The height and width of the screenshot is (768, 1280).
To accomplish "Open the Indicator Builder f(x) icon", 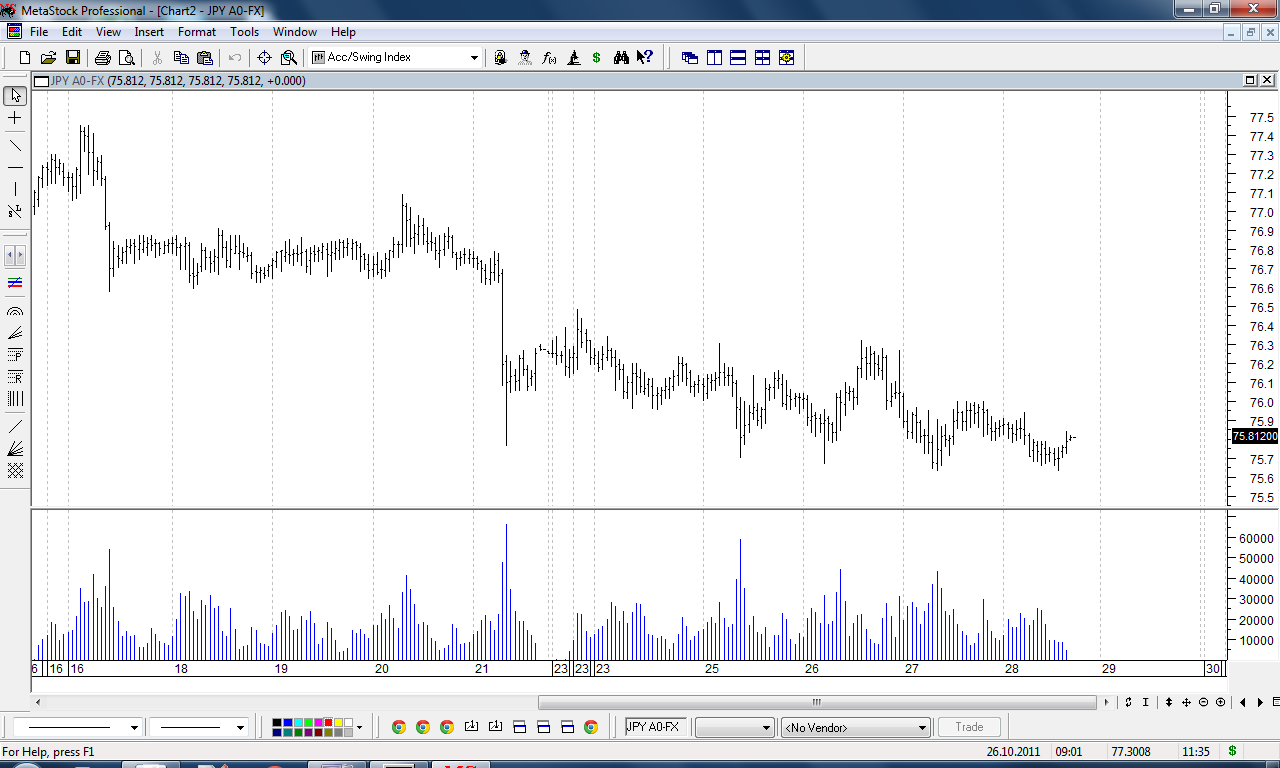I will [549, 58].
